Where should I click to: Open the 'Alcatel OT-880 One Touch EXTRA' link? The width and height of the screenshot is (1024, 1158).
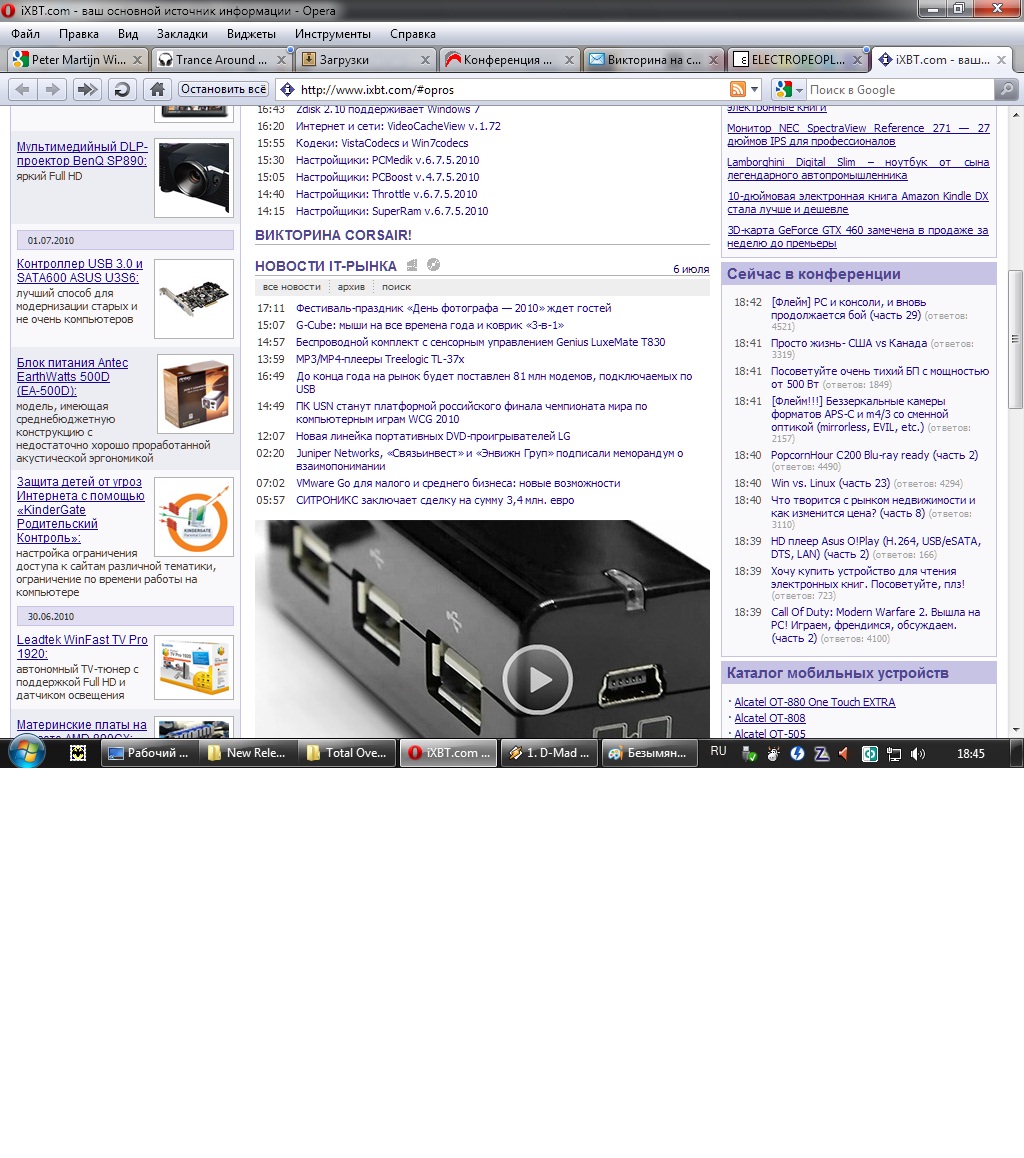pyautogui.click(x=814, y=702)
